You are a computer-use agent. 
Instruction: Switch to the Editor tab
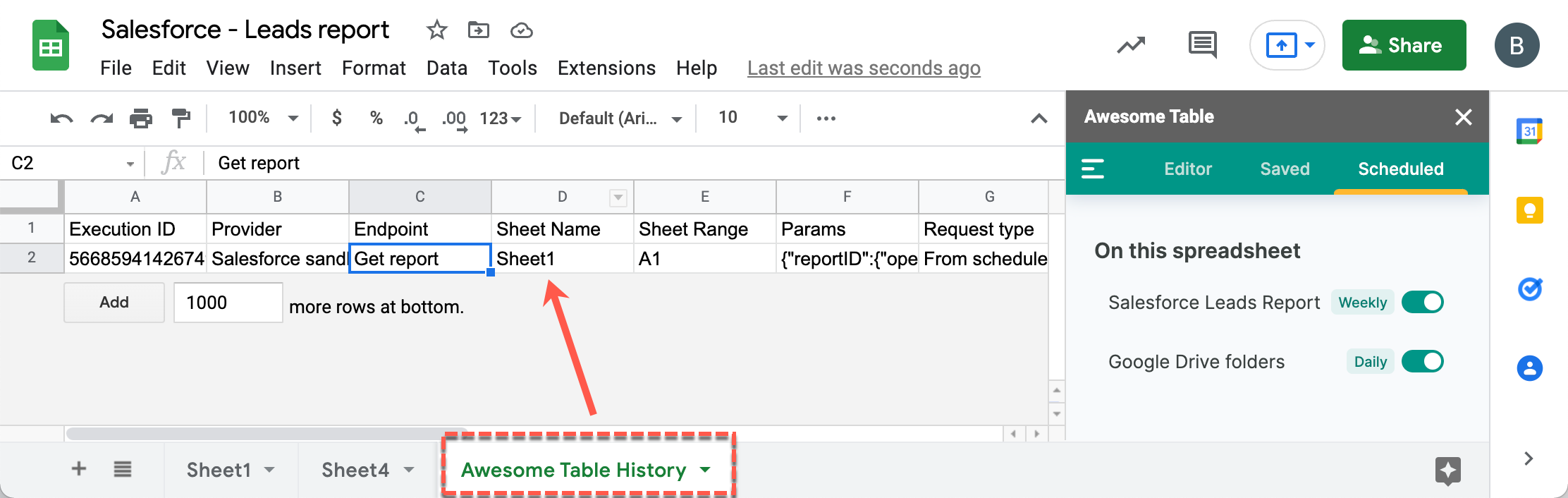point(1188,169)
